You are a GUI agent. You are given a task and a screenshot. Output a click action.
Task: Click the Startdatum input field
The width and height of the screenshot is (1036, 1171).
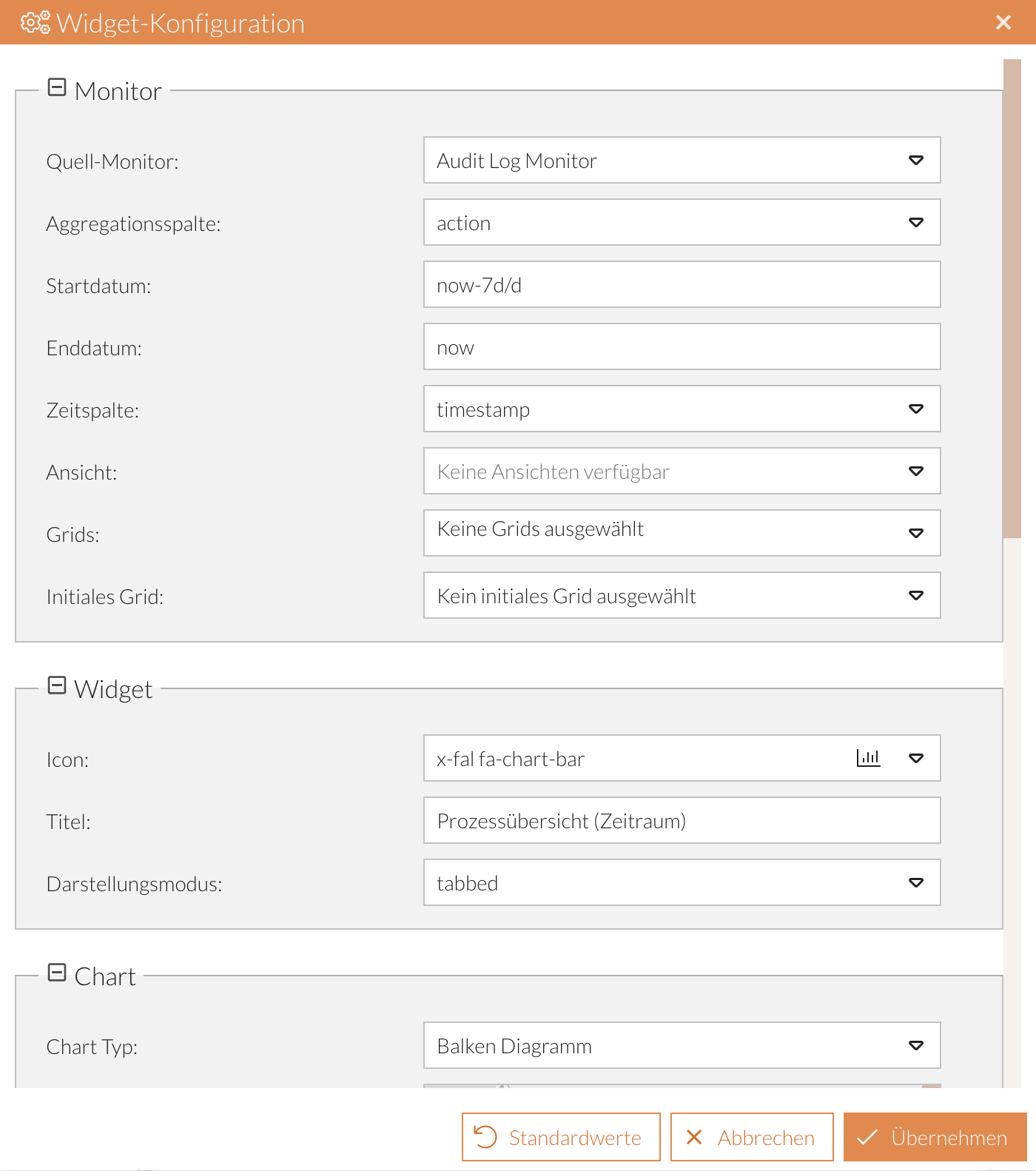coord(681,285)
